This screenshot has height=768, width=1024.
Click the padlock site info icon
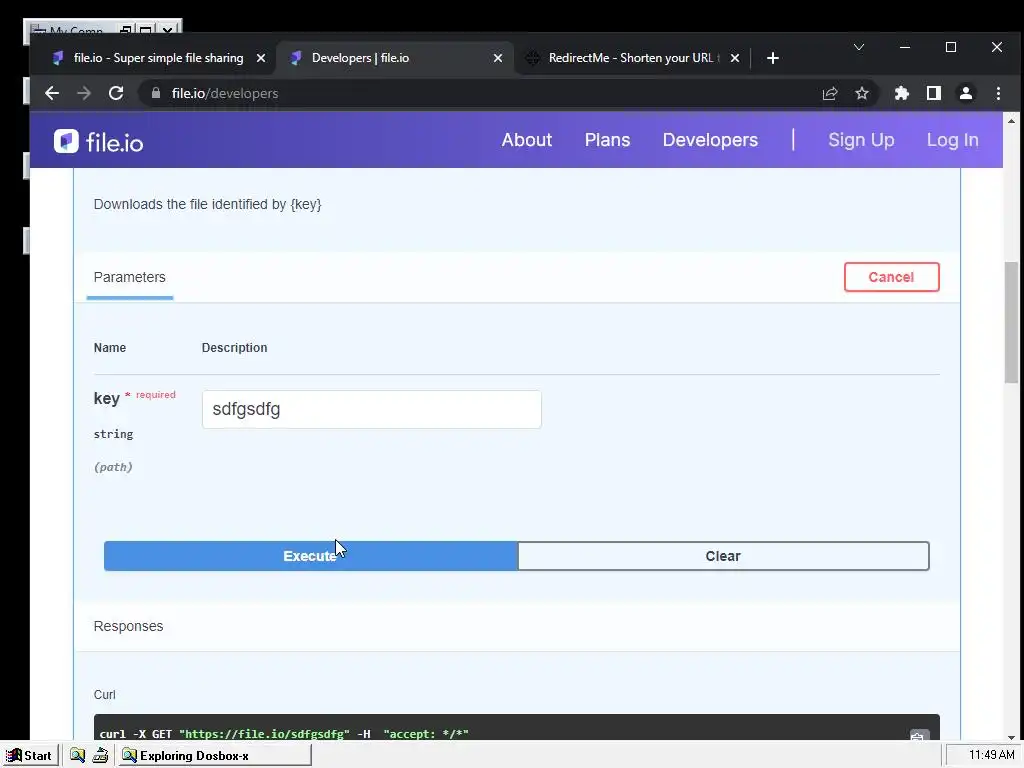[x=155, y=93]
